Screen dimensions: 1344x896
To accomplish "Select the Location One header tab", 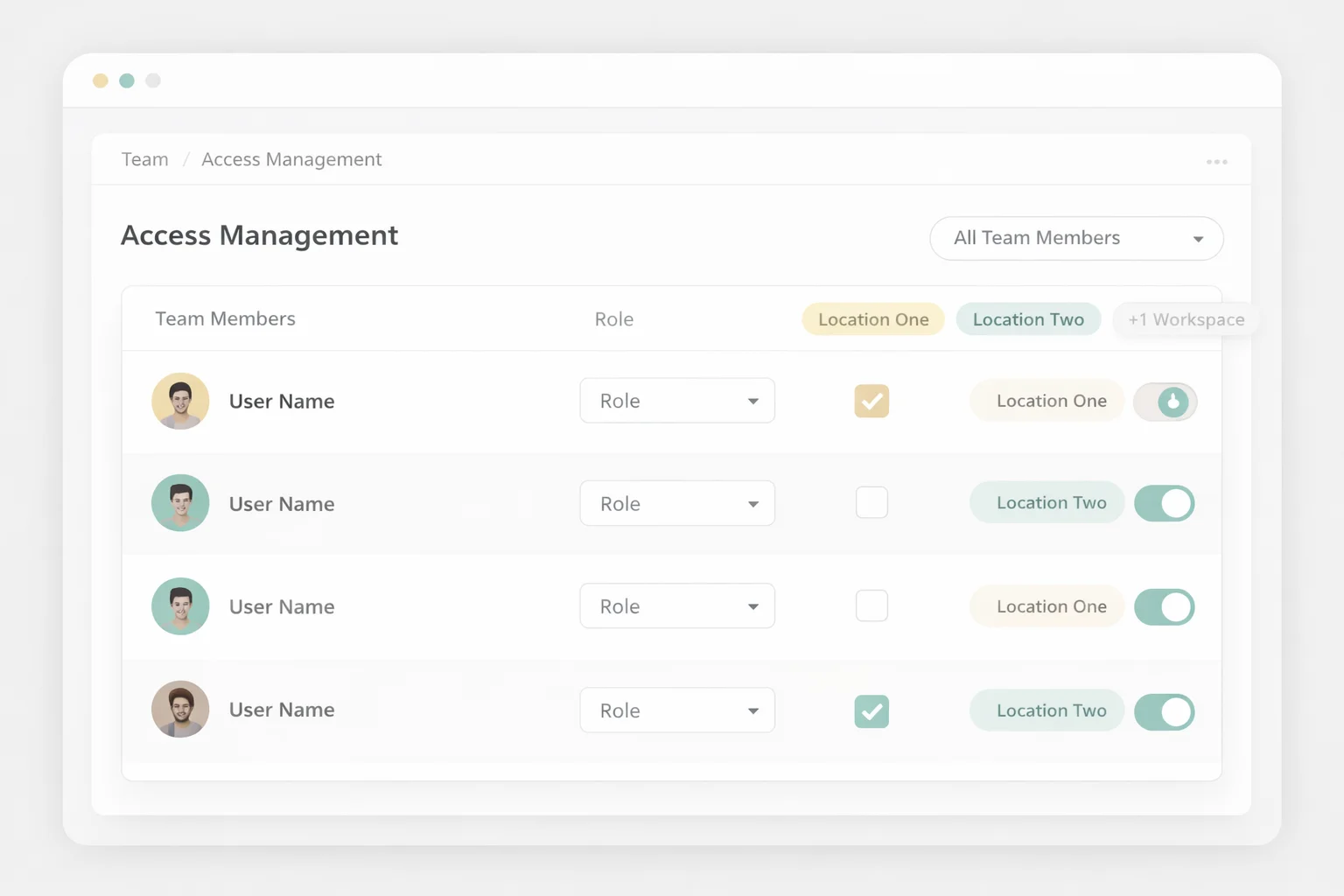I will pos(873,319).
